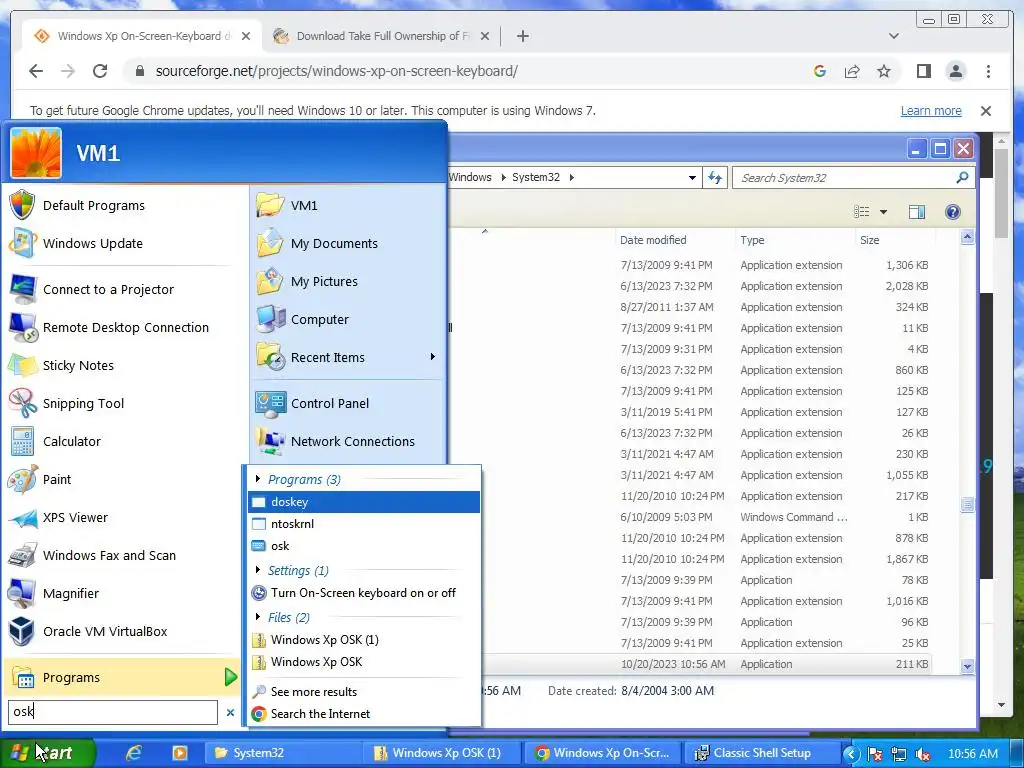The image size is (1024, 768).
Task: Open My Documents in Start menu
Action: (334, 244)
